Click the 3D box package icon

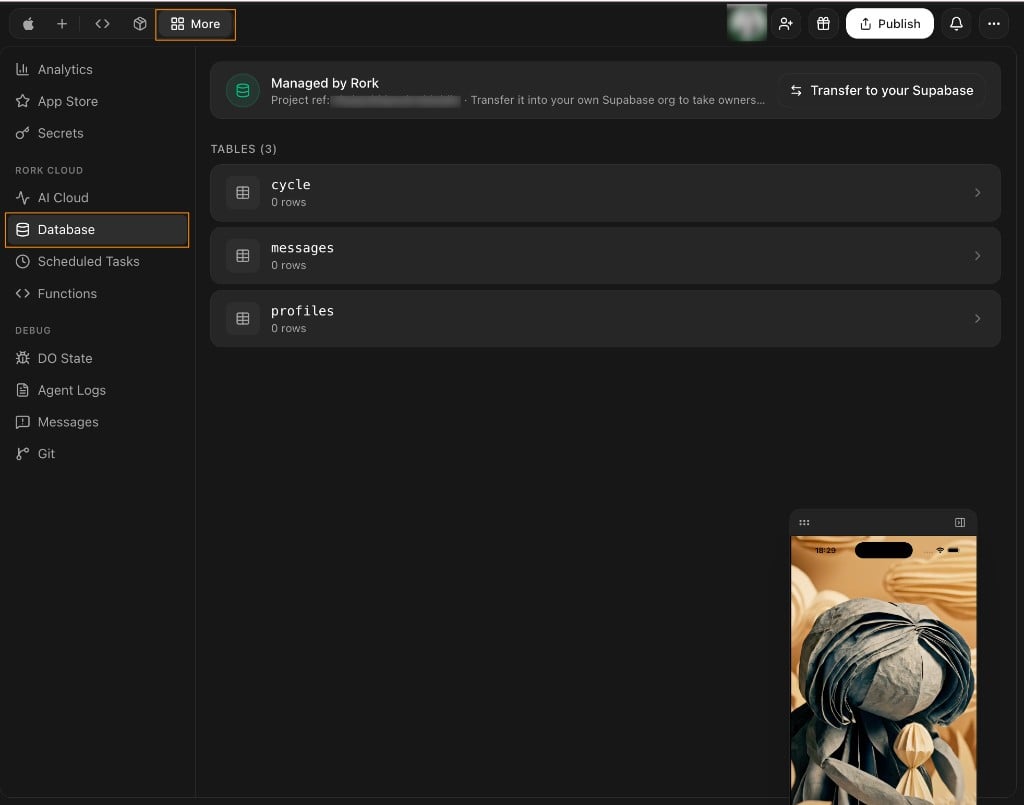[x=140, y=24]
